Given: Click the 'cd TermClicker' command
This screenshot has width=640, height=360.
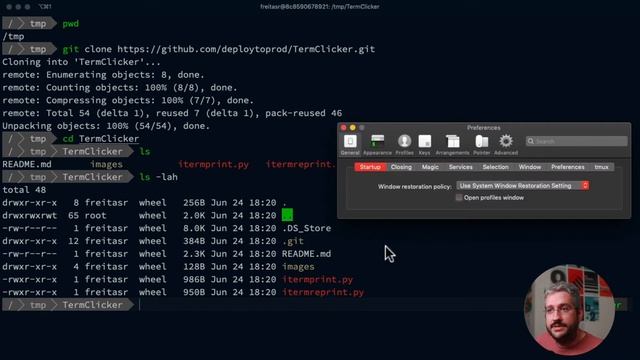Looking at the screenshot, I should coord(100,139).
